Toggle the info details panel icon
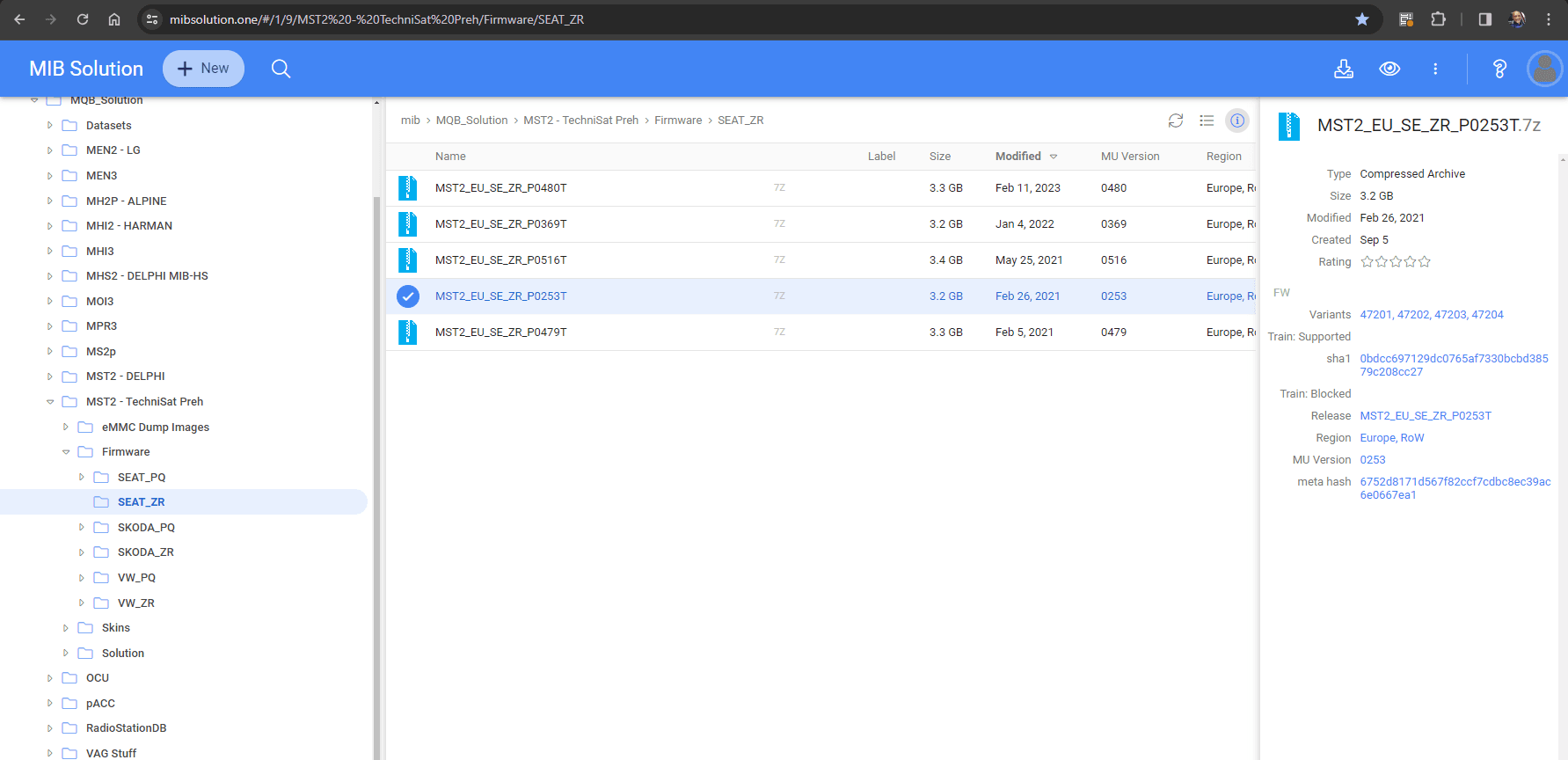1568x760 pixels. tap(1236, 121)
